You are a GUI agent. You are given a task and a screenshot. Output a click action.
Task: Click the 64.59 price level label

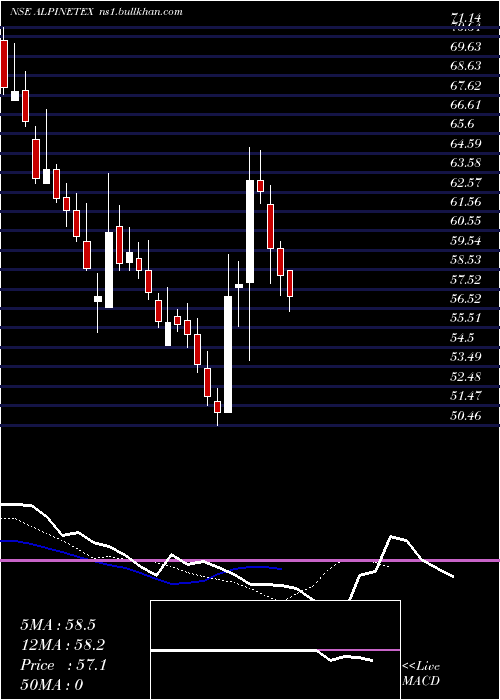point(466,143)
